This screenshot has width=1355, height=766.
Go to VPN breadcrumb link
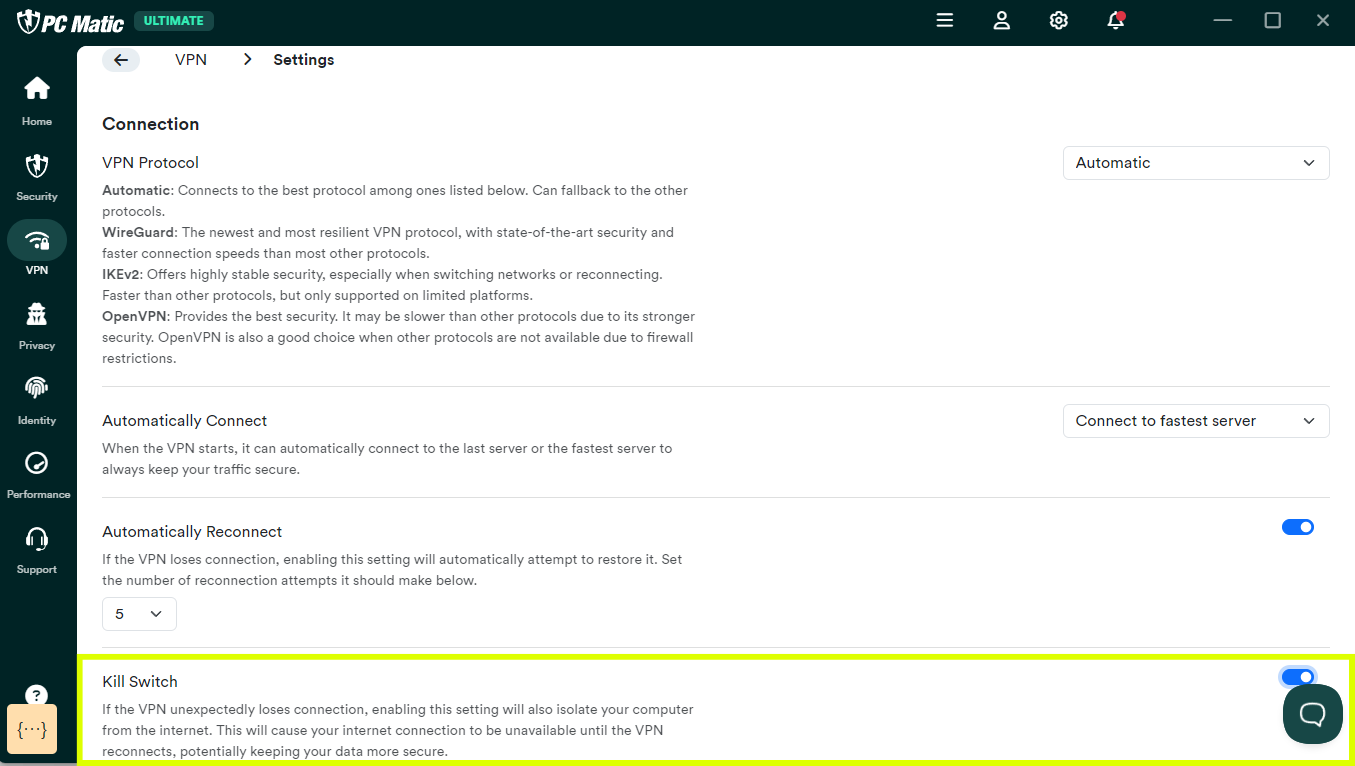point(191,60)
